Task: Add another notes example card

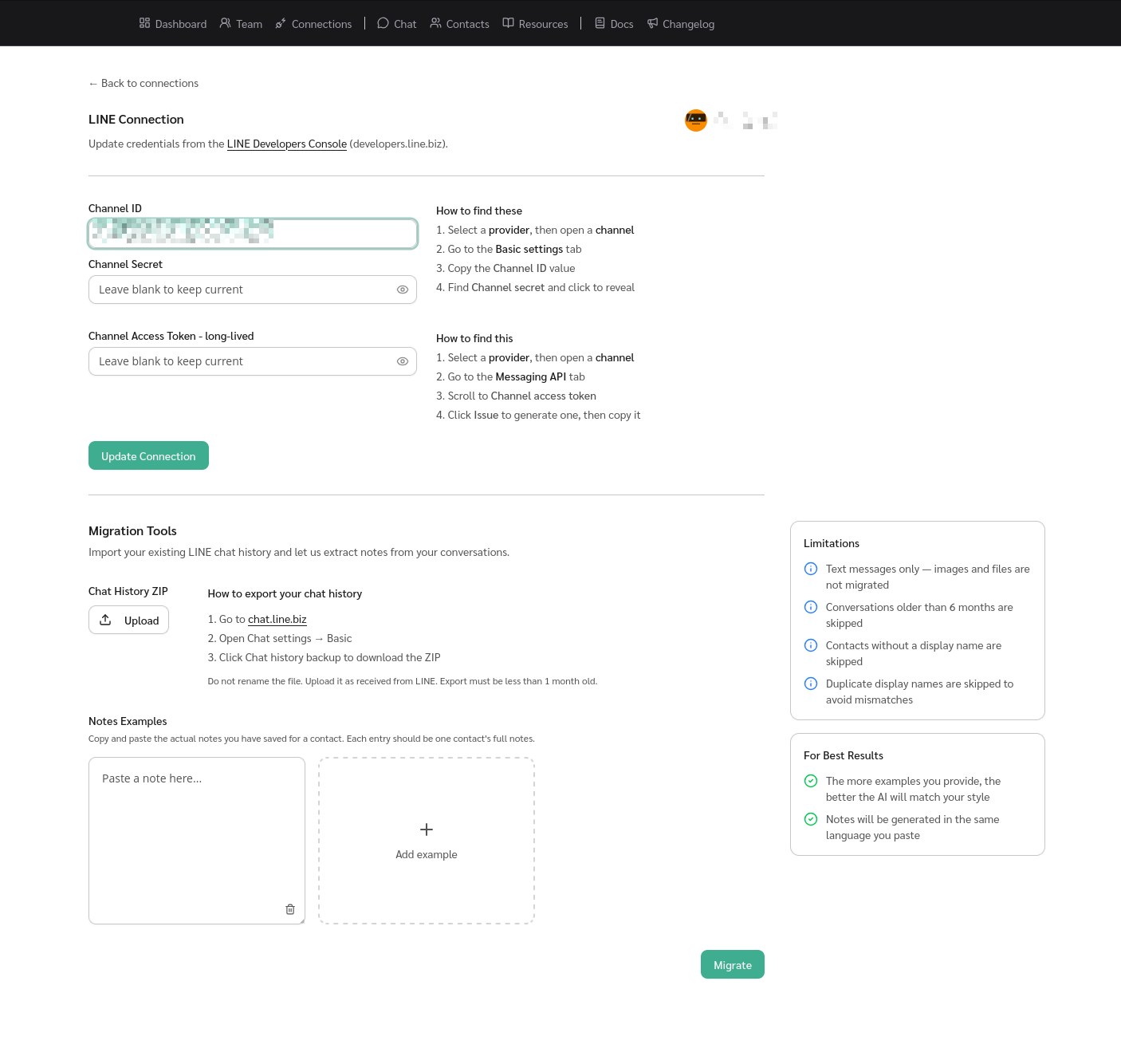Action: click(x=427, y=841)
